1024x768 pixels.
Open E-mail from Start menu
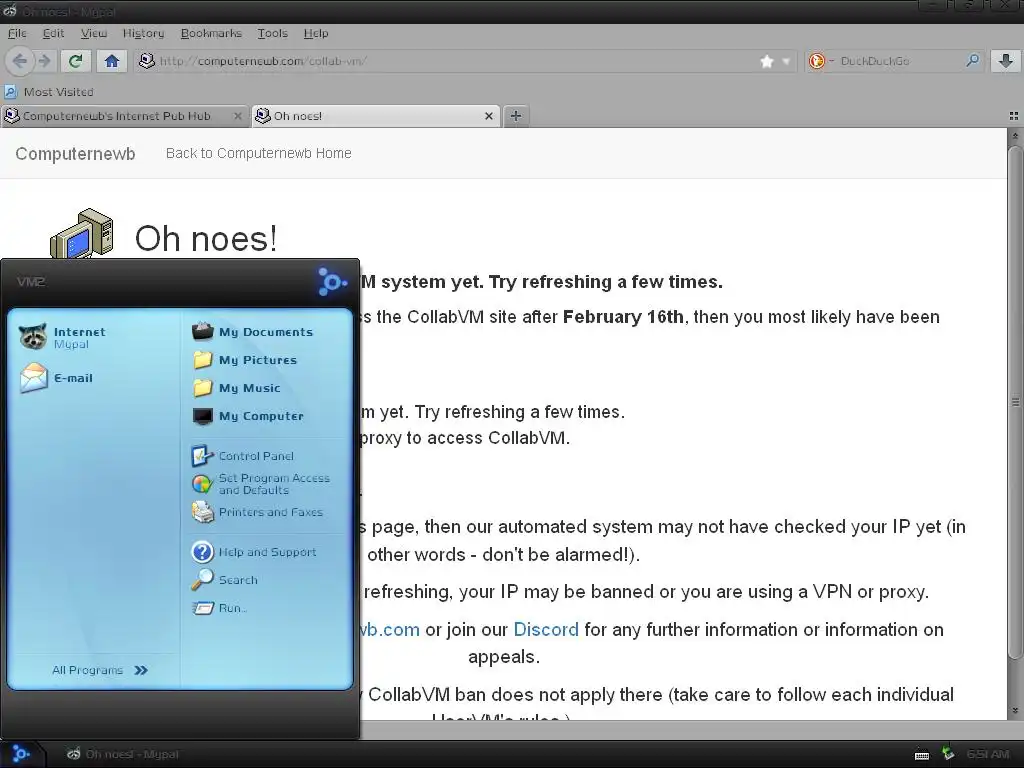click(x=56, y=378)
